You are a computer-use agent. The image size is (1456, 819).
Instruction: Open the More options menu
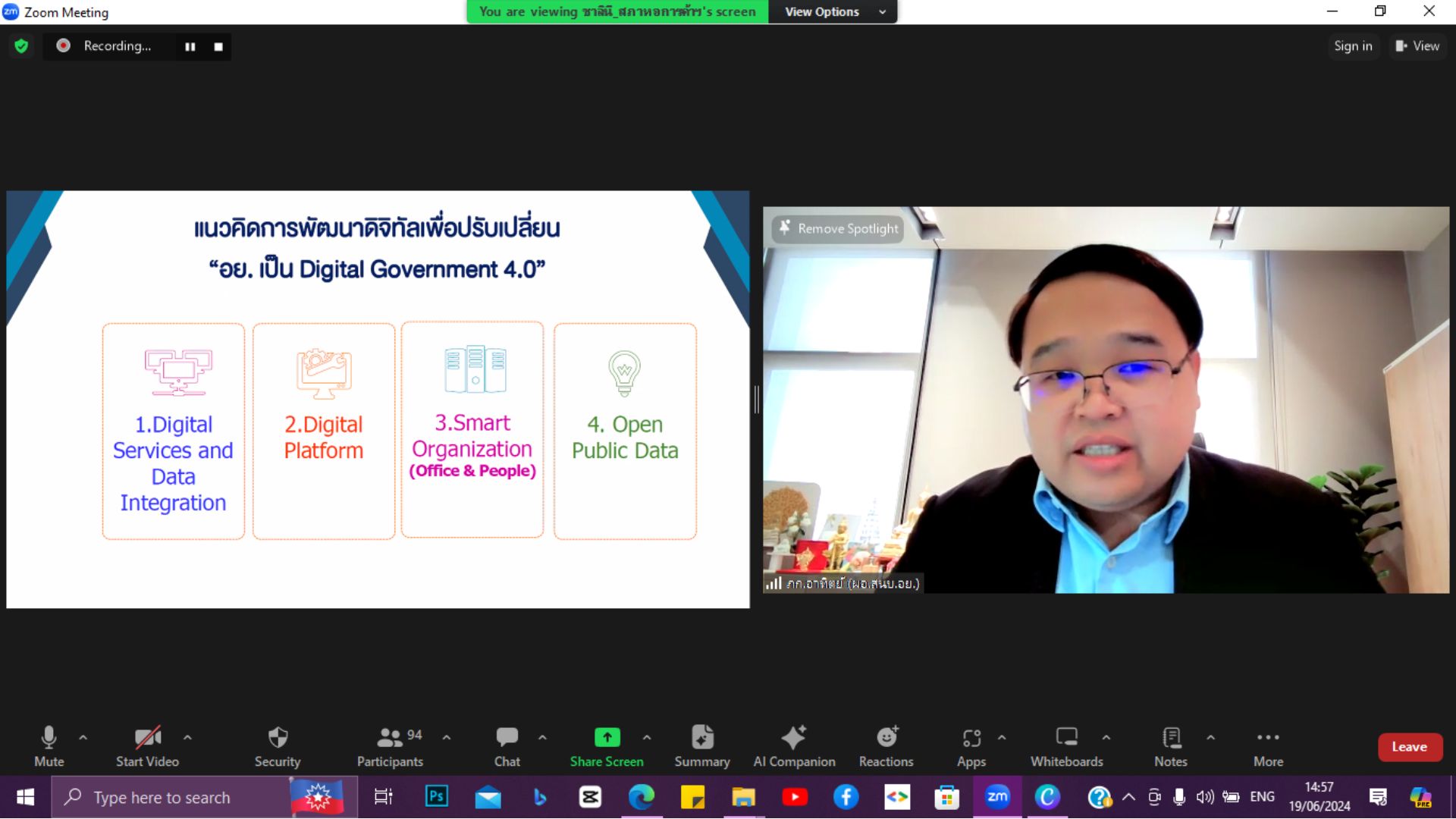pyautogui.click(x=1268, y=738)
